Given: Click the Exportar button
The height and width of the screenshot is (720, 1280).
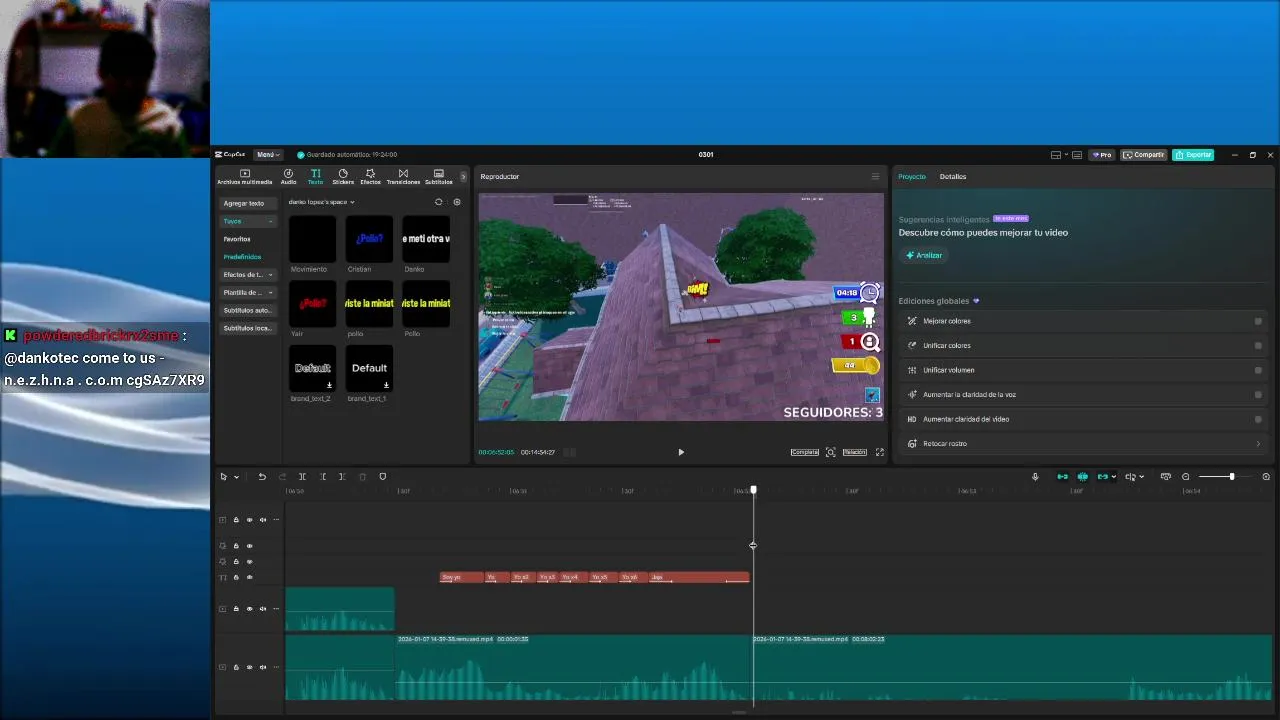Looking at the screenshot, I should tap(1193, 155).
